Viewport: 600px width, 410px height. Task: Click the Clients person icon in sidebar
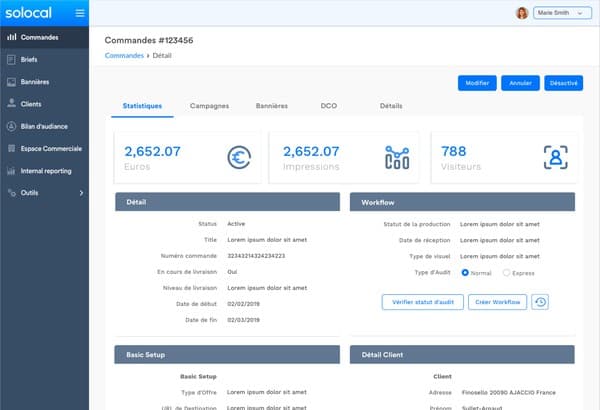click(11, 104)
